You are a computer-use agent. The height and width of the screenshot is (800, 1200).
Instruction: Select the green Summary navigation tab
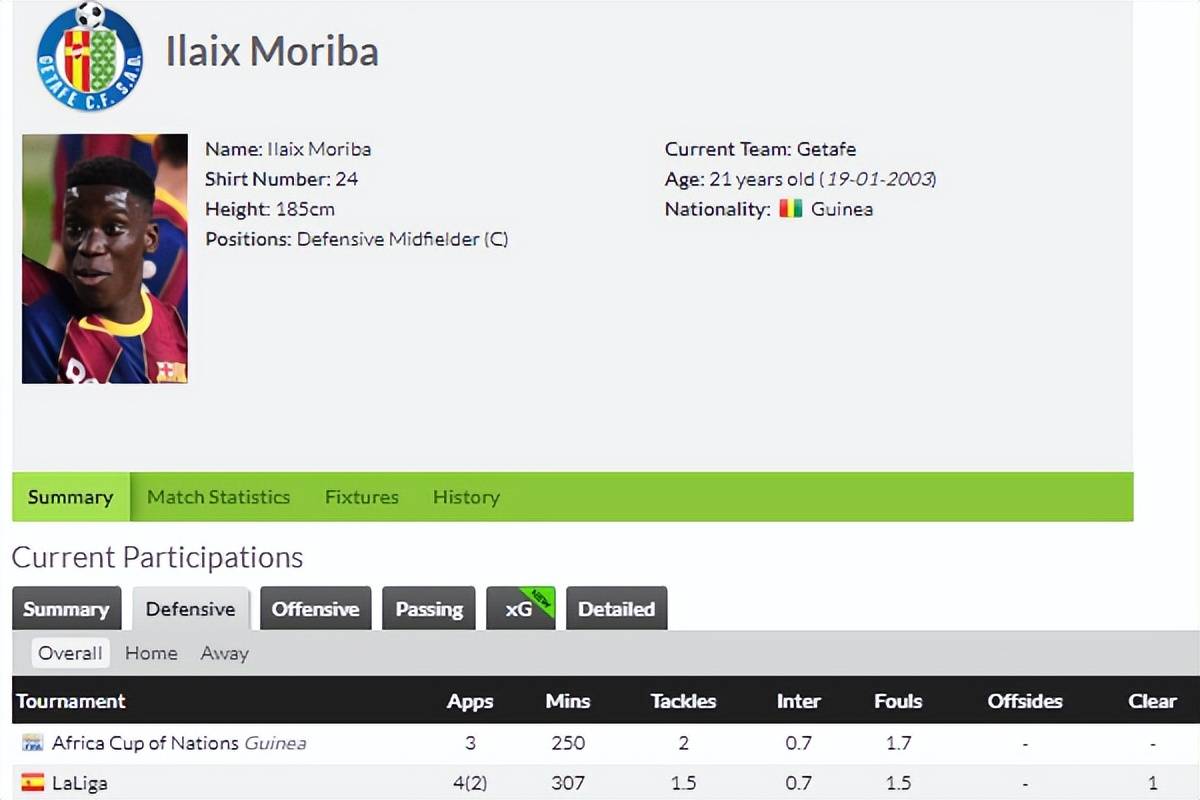70,497
